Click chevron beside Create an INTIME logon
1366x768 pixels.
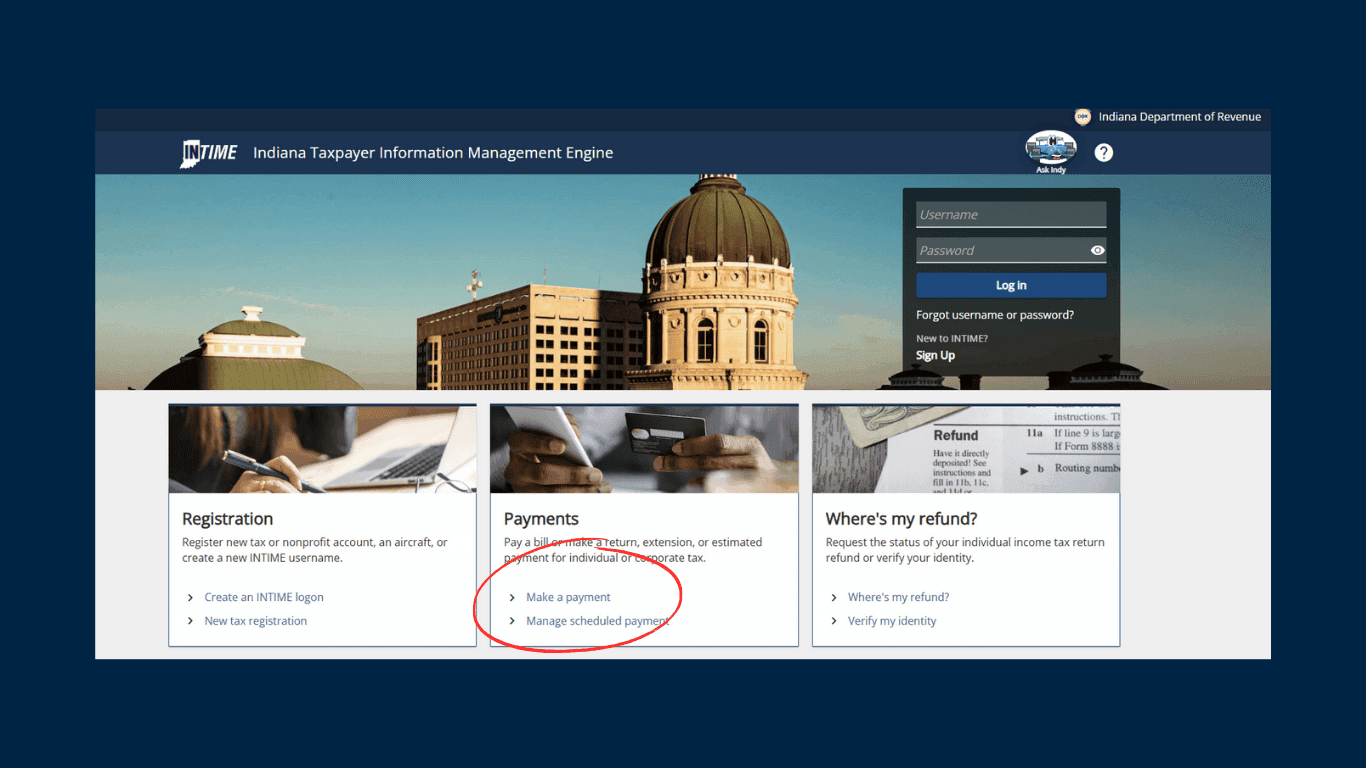click(x=190, y=597)
